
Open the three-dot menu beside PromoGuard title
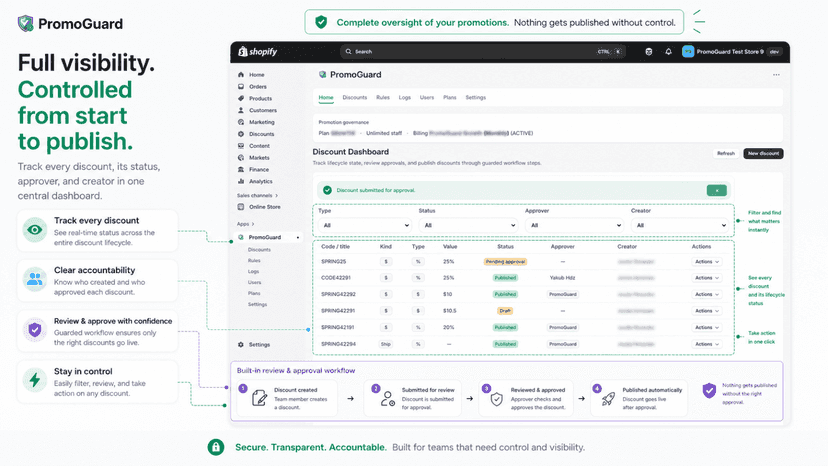pyautogui.click(x=776, y=74)
